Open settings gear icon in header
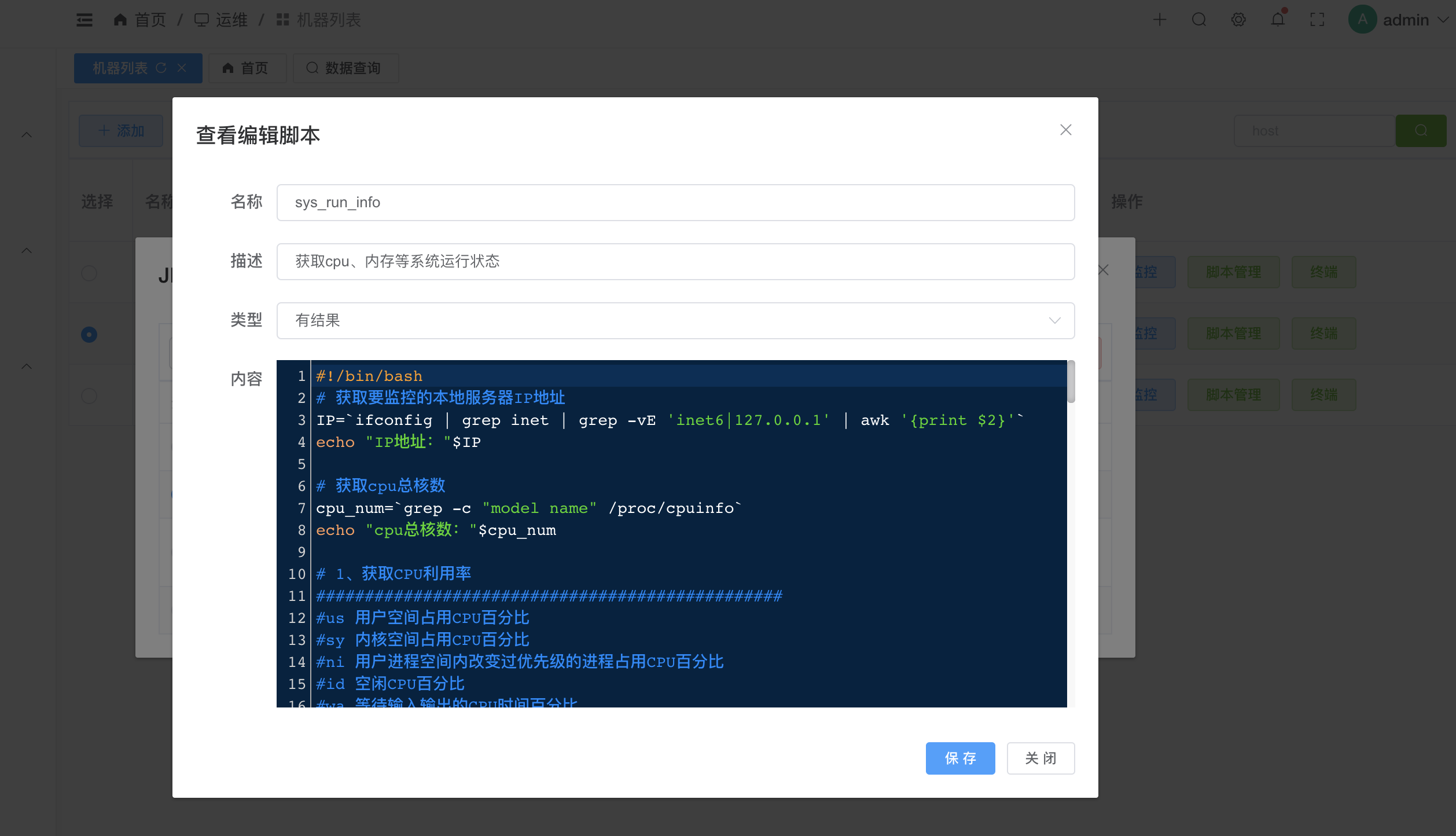Image resolution: width=1456 pixels, height=836 pixels. click(1238, 20)
